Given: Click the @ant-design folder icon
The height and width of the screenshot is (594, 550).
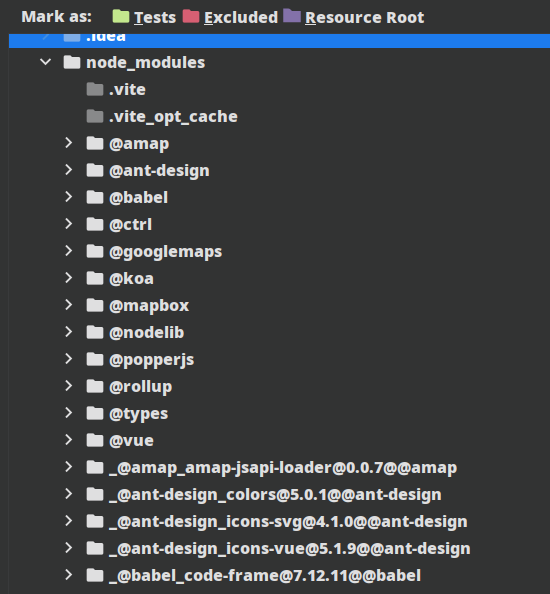Looking at the screenshot, I should tap(95, 170).
